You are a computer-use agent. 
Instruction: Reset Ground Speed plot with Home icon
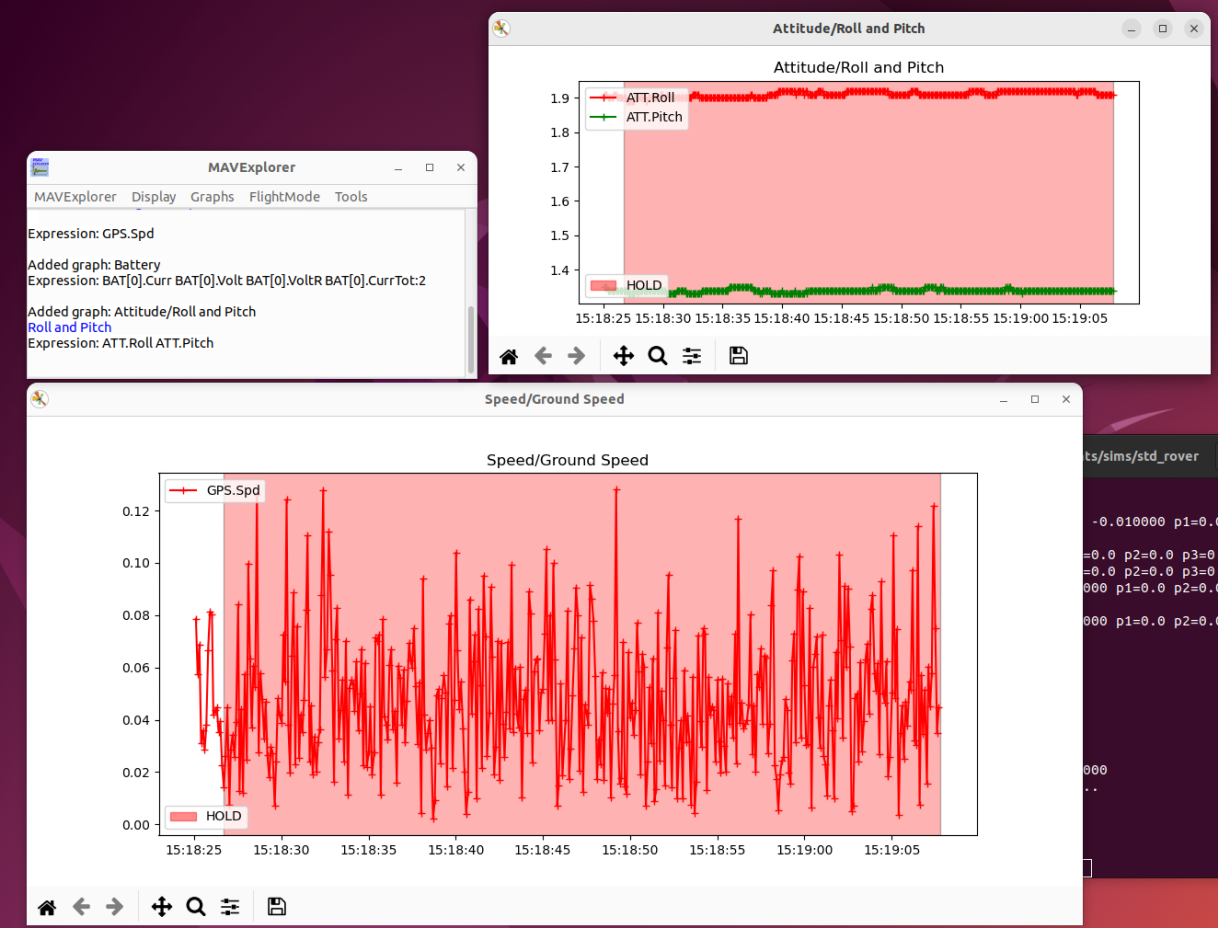coord(47,907)
